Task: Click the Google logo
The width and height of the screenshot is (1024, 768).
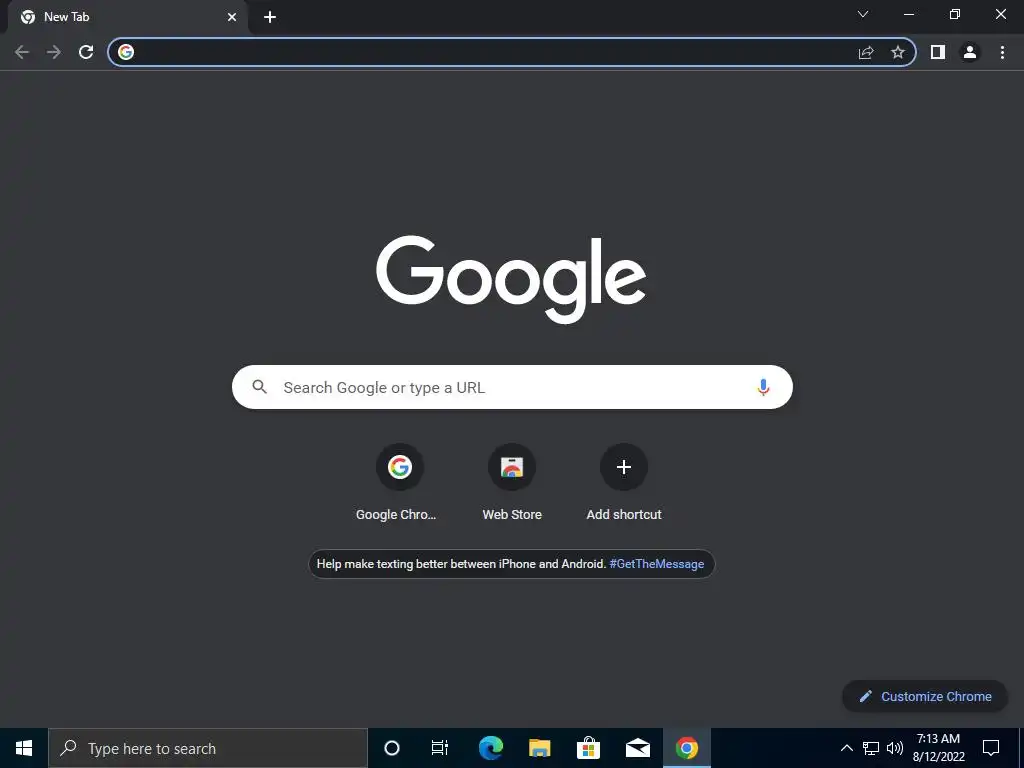Action: point(511,279)
